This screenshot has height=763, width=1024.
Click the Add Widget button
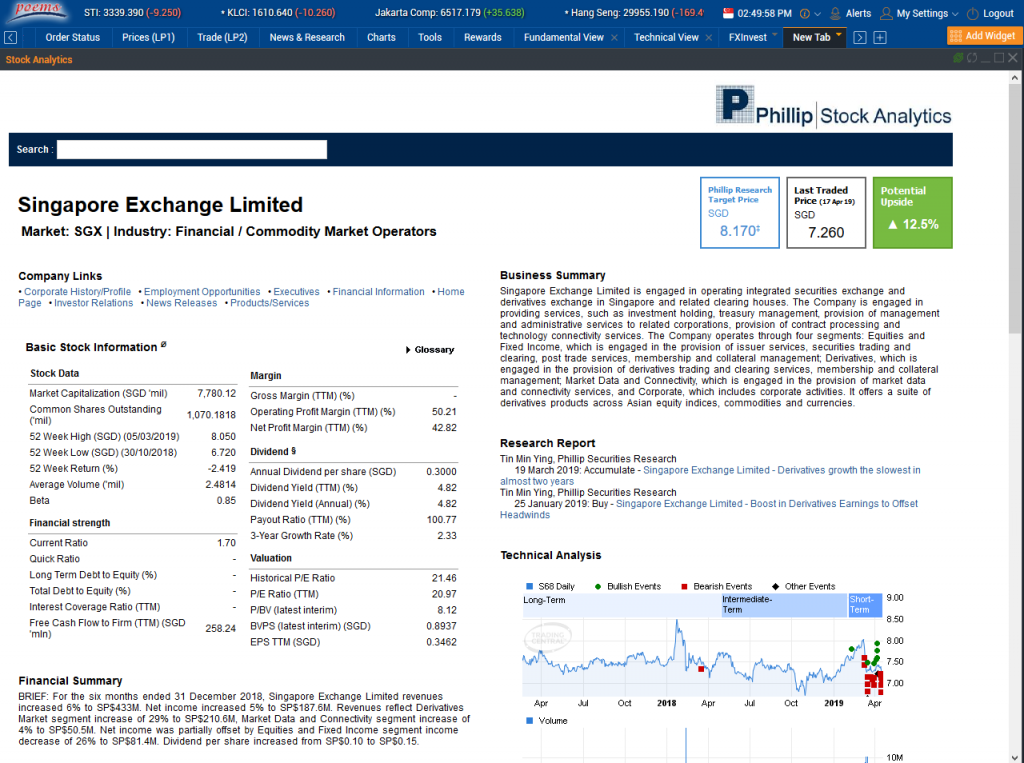[983, 36]
